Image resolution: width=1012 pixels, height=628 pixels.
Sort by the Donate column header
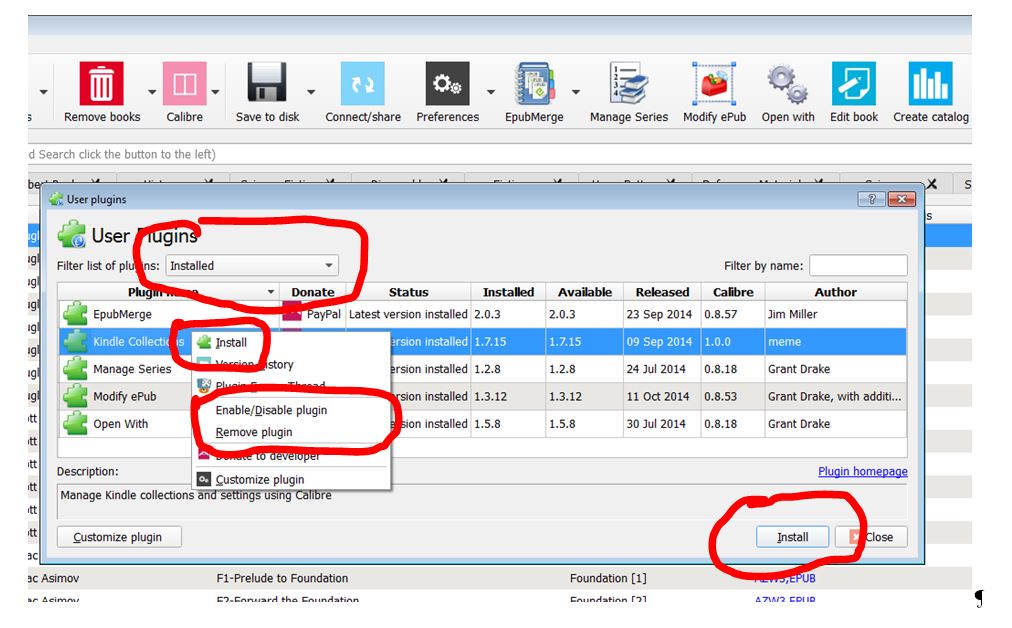pyautogui.click(x=312, y=292)
